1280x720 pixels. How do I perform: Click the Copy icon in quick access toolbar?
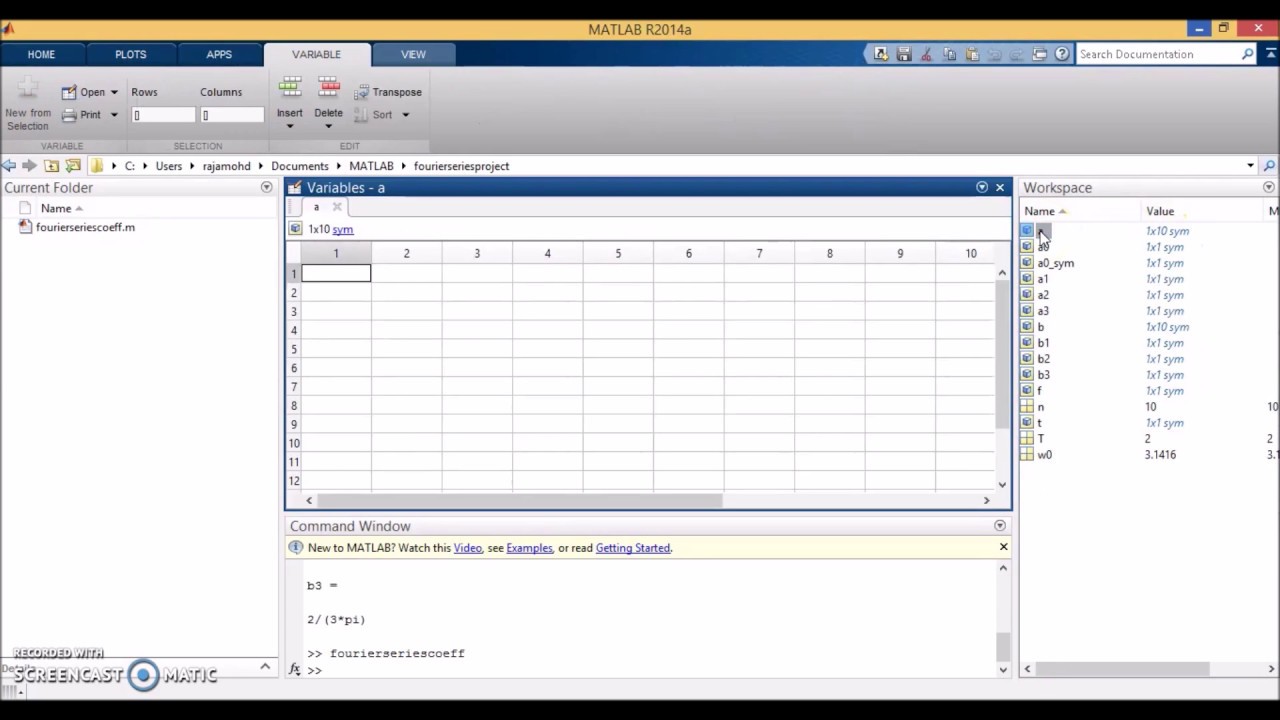coord(949,54)
